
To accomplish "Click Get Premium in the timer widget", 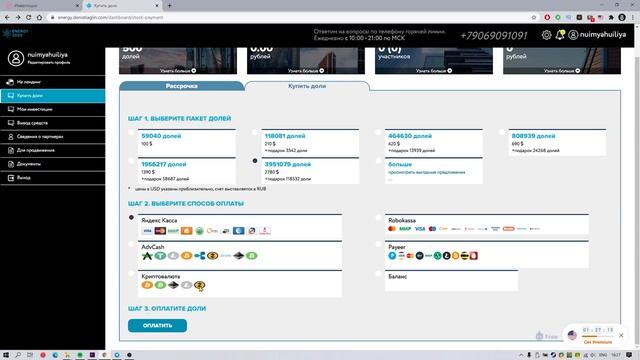I will pyautogui.click(x=598, y=342).
